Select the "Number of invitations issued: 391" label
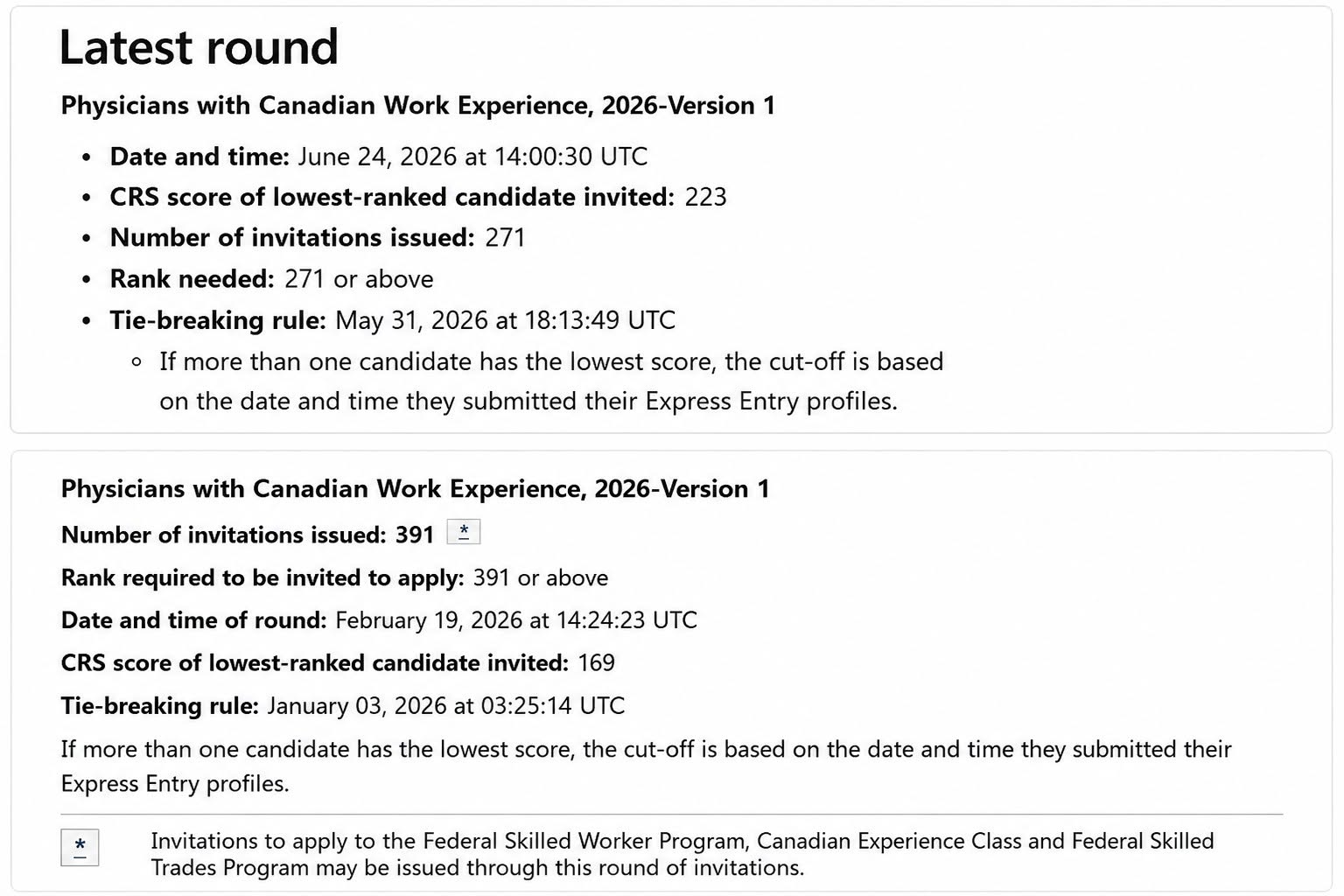This screenshot has height=896, width=1344. 248,535
